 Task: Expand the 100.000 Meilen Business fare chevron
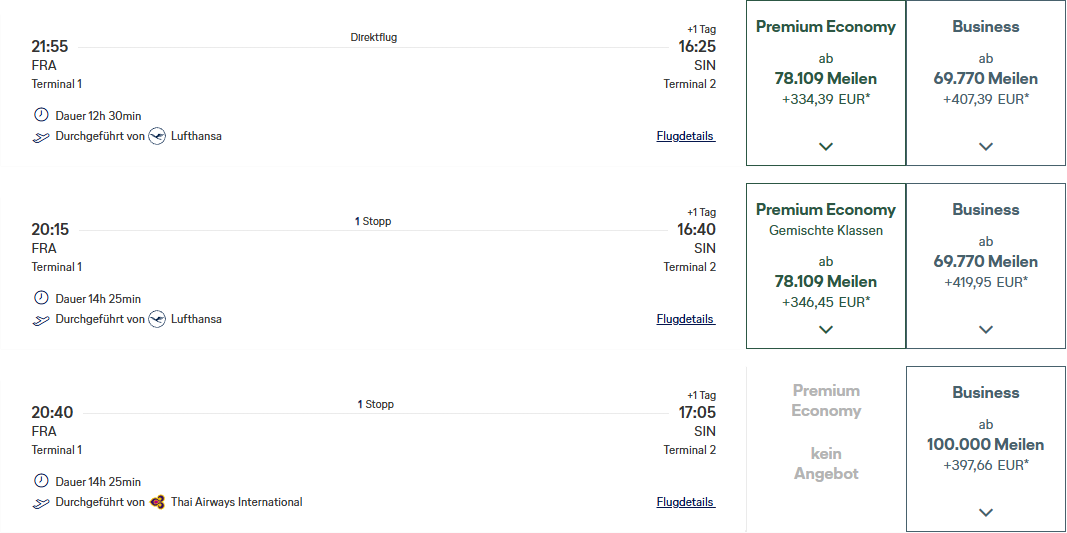(x=985, y=513)
